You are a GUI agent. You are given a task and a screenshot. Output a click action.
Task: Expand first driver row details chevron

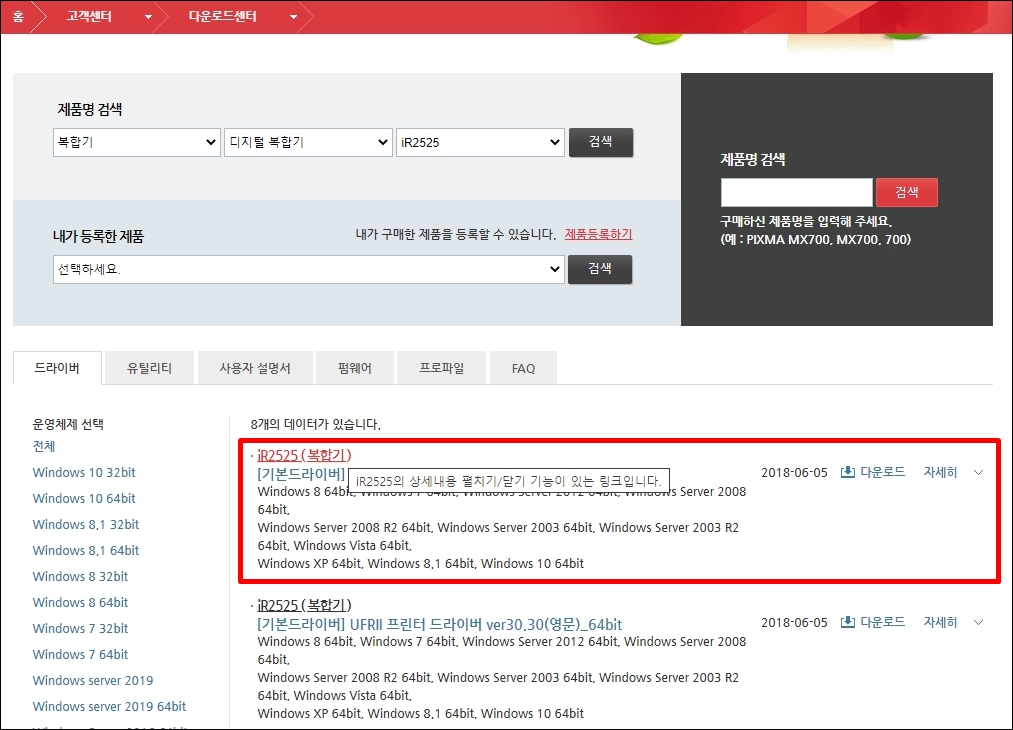(x=978, y=472)
